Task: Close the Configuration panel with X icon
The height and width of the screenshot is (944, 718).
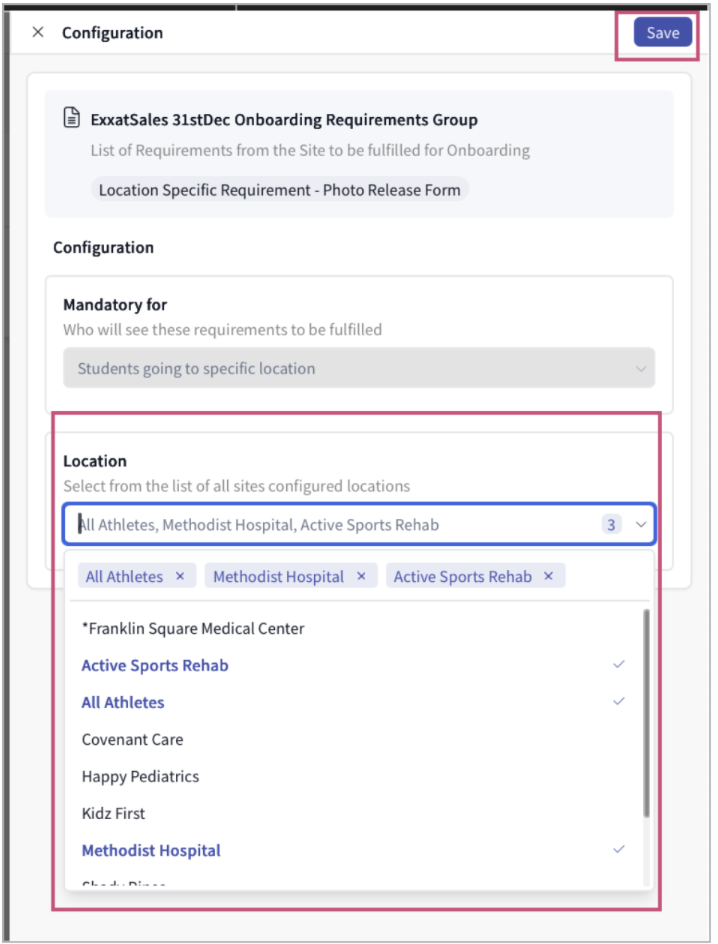Action: [38, 32]
